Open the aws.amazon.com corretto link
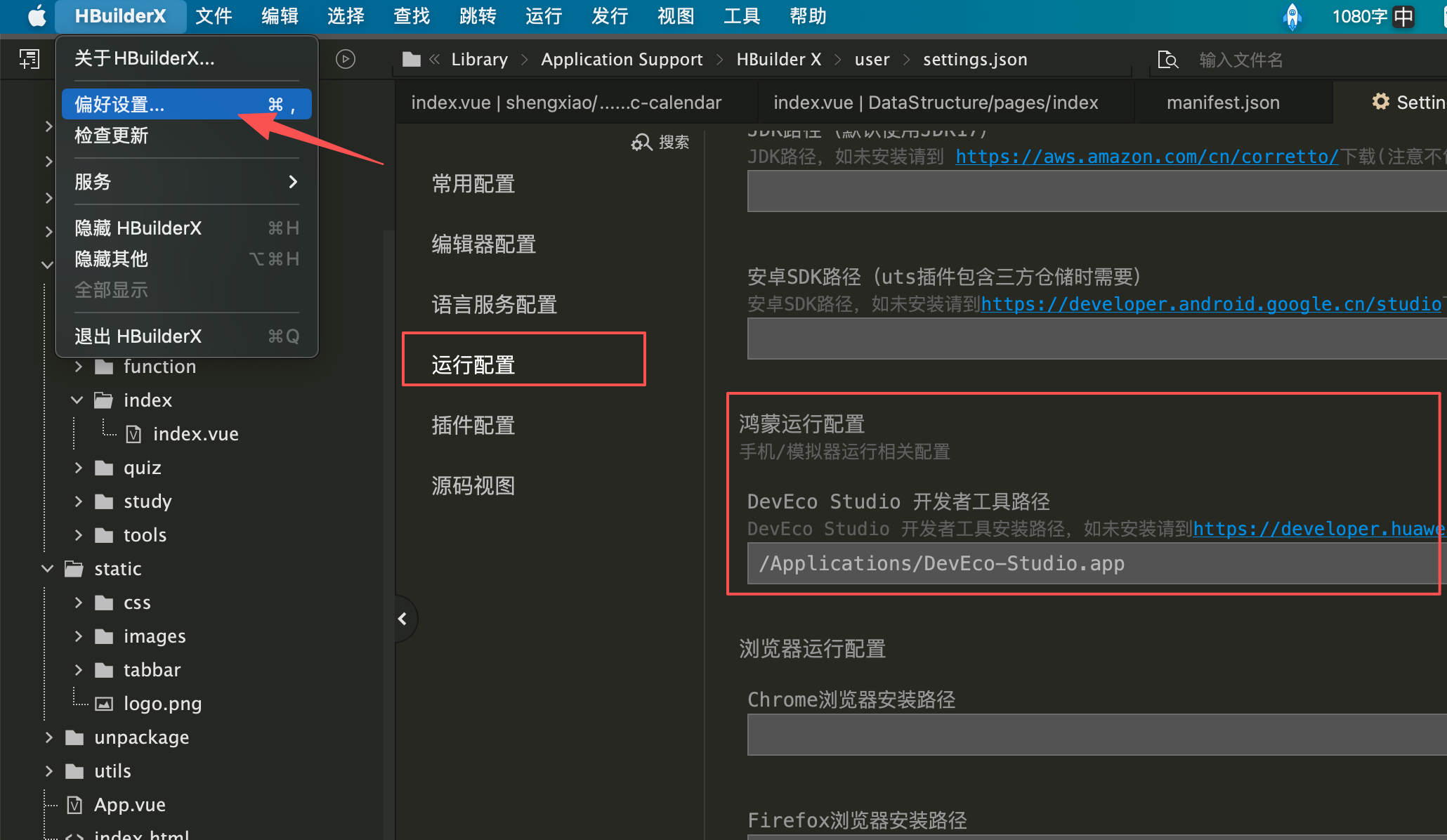 (x=1146, y=156)
